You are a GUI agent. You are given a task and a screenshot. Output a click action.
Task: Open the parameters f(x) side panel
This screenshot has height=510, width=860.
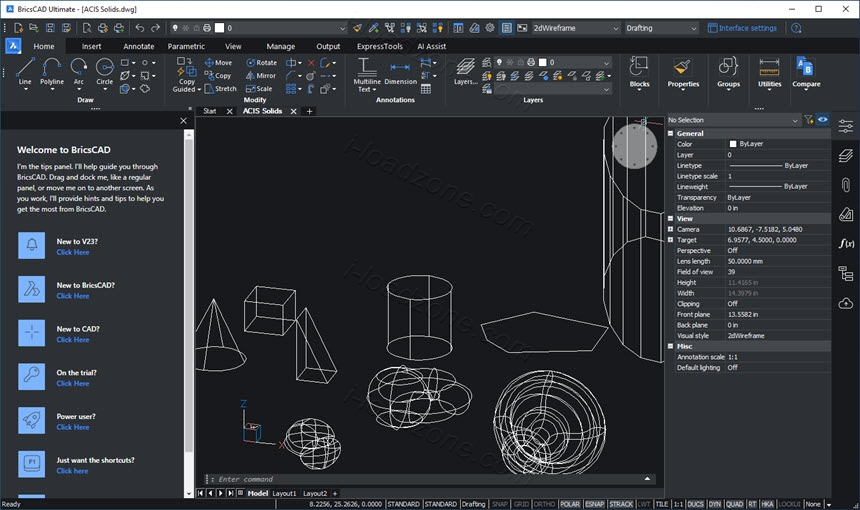tap(846, 243)
